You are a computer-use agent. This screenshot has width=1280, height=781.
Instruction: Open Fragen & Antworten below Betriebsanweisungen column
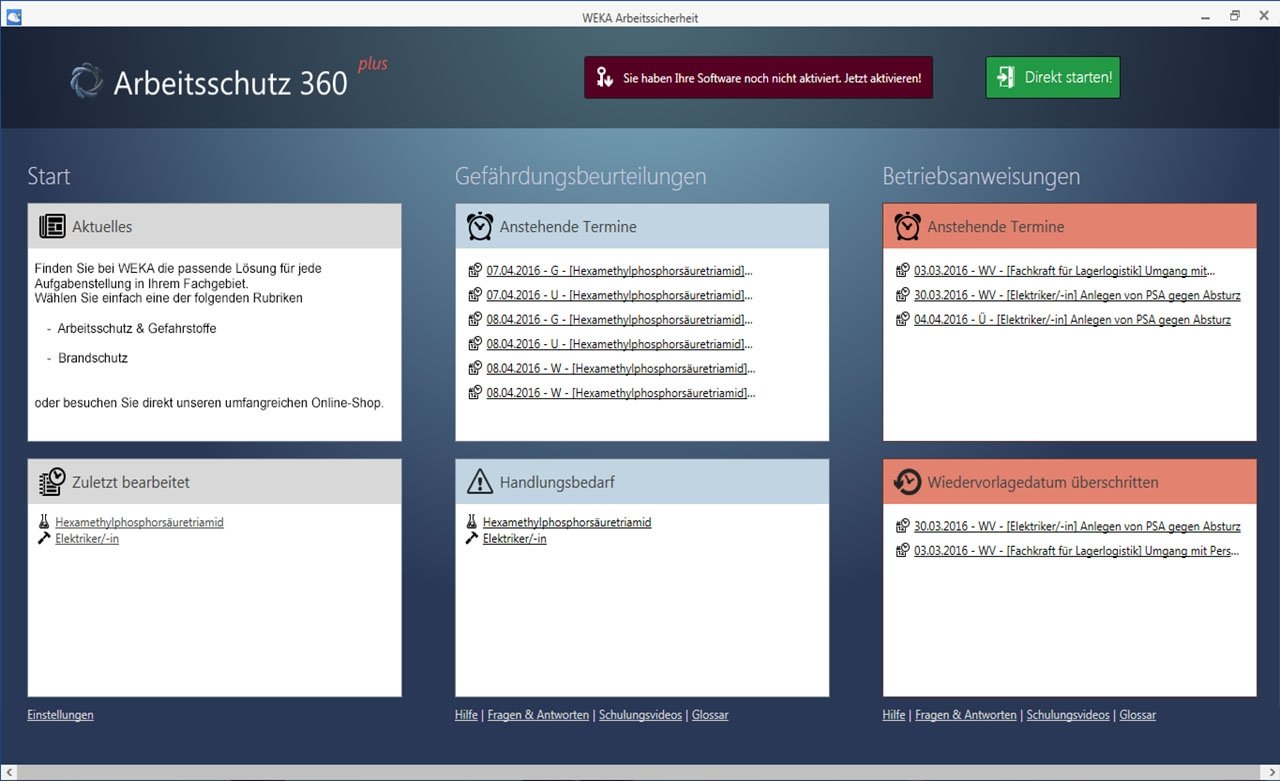(966, 715)
